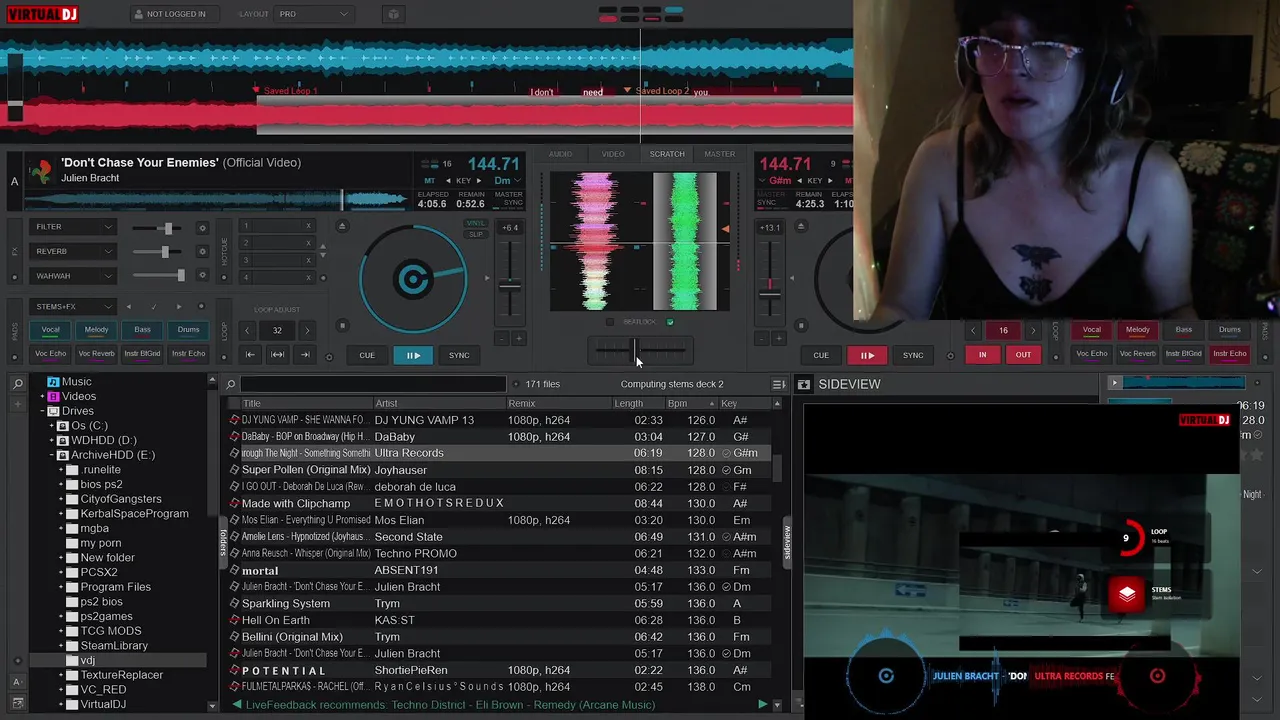Toggle Drums stem pad on deck A
The image size is (1280, 720).
point(188,330)
